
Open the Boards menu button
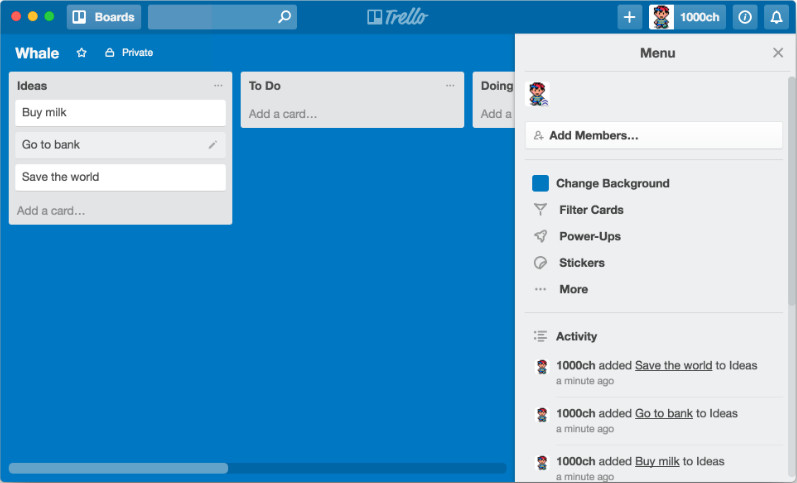104,17
